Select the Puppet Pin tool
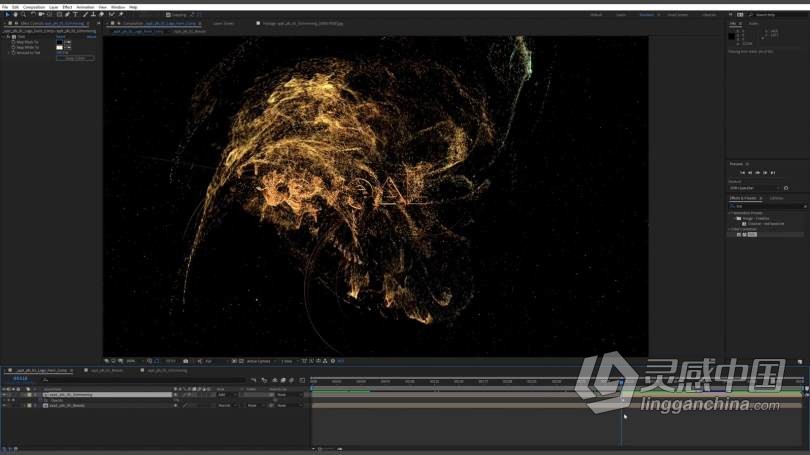The image size is (810, 455). click(120, 15)
